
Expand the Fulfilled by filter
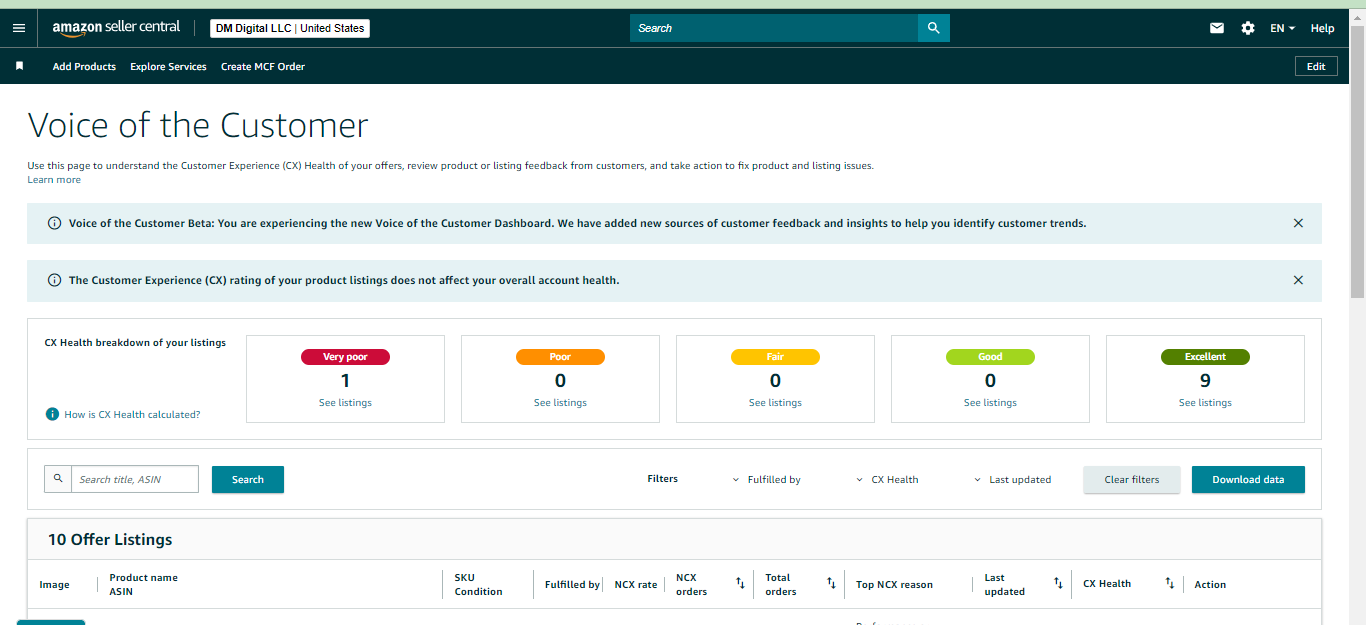click(767, 480)
